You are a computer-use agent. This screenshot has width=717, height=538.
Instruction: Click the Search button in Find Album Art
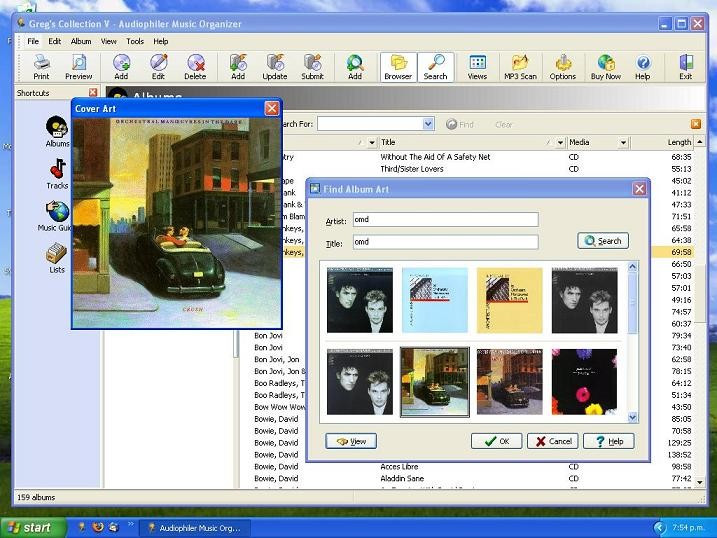603,241
